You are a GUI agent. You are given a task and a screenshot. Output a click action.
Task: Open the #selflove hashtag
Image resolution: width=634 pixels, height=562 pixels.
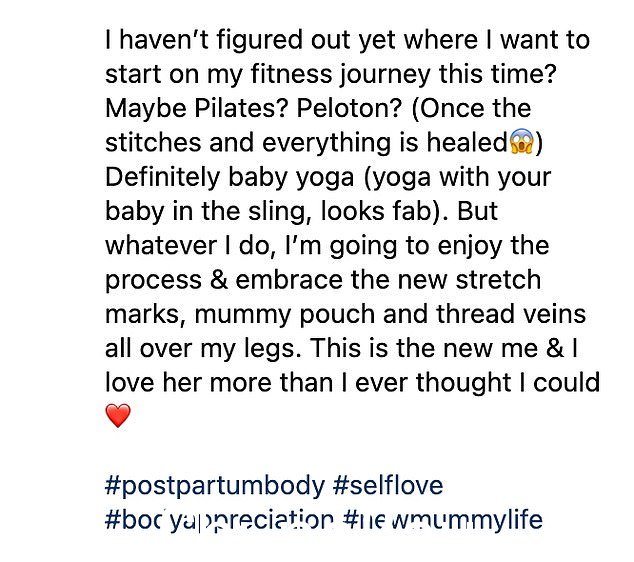tap(388, 486)
